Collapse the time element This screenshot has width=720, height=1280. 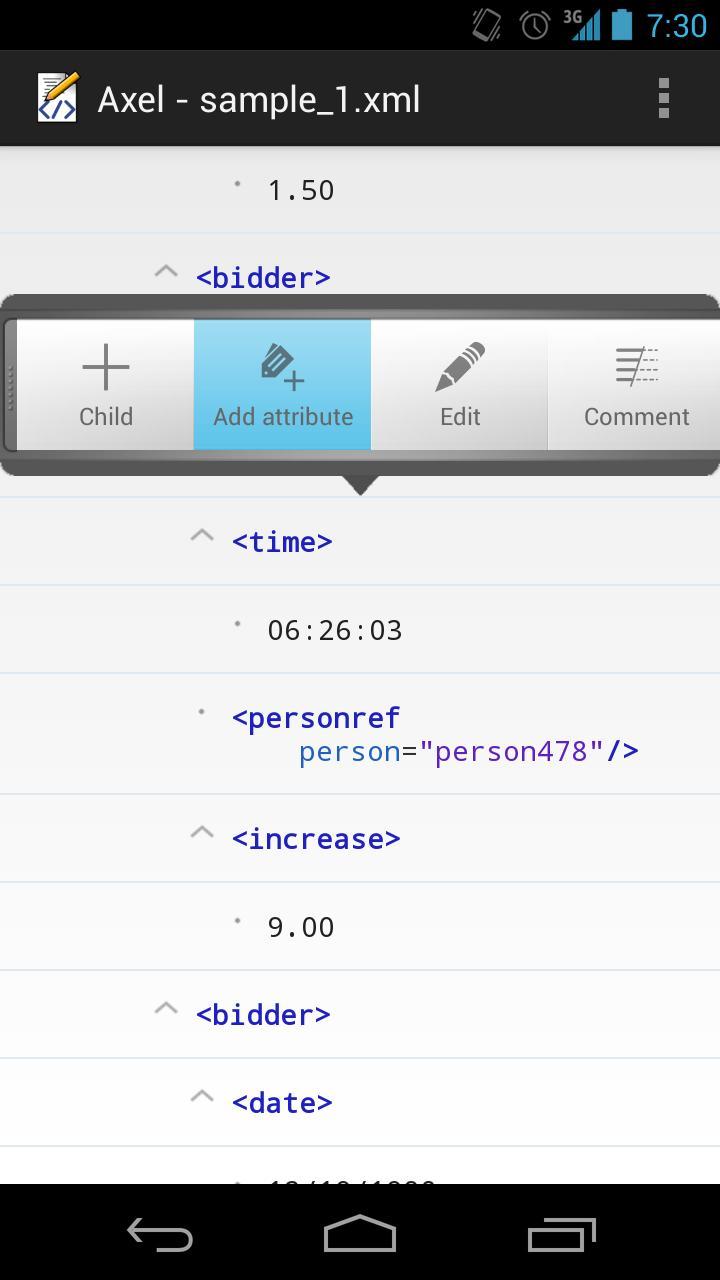(x=202, y=535)
